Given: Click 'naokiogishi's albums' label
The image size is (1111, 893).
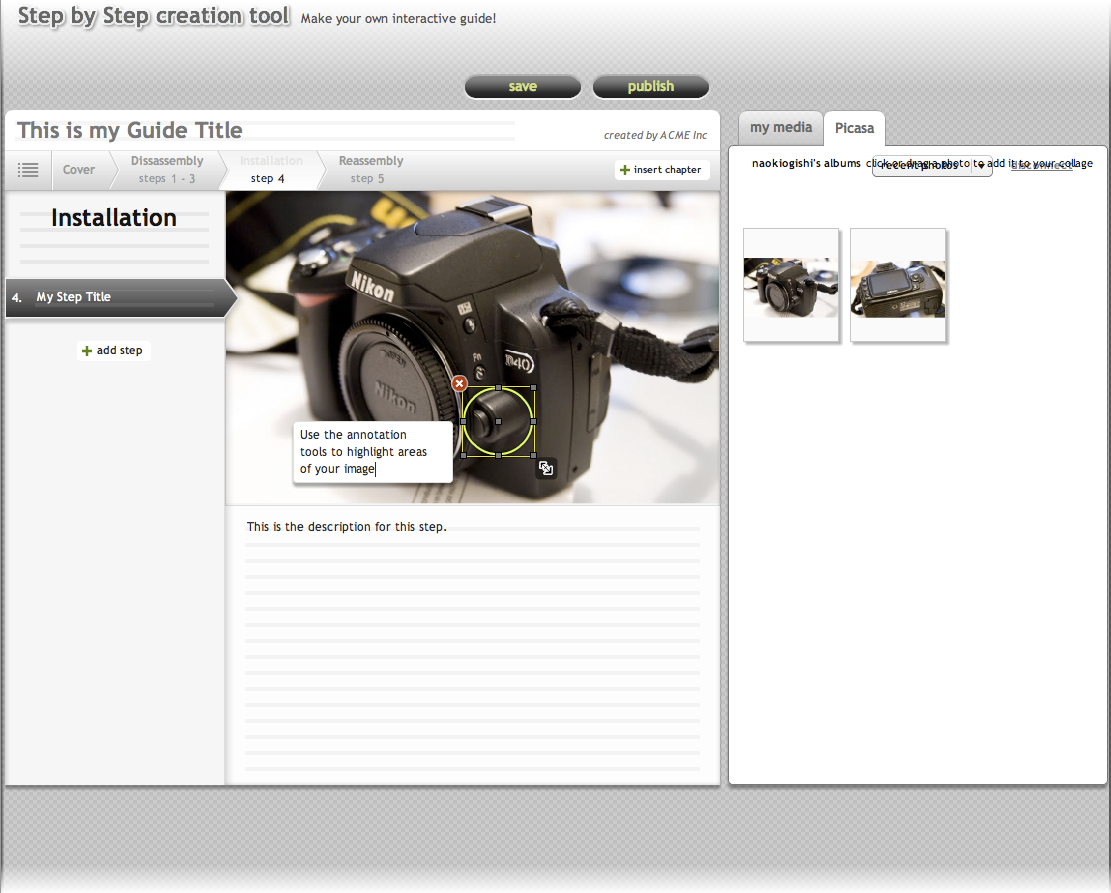Looking at the screenshot, I should point(806,163).
